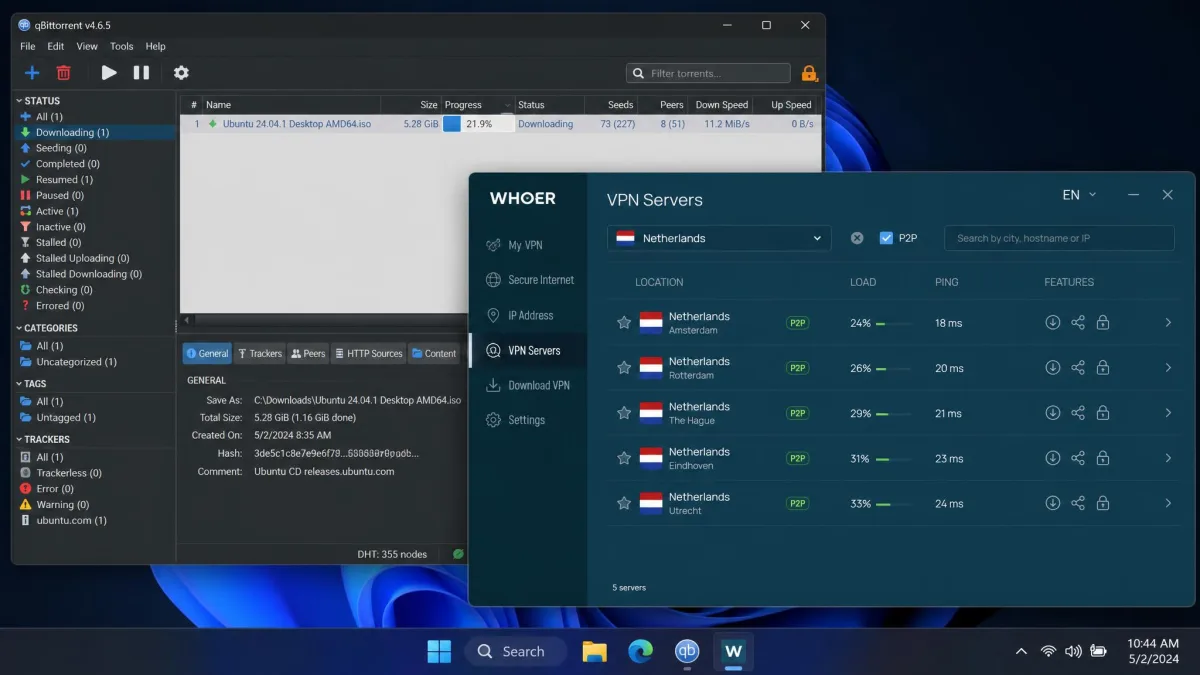Switch to the Trackers tab in details panel
Viewport: 1200px width, 675px height.
click(259, 353)
